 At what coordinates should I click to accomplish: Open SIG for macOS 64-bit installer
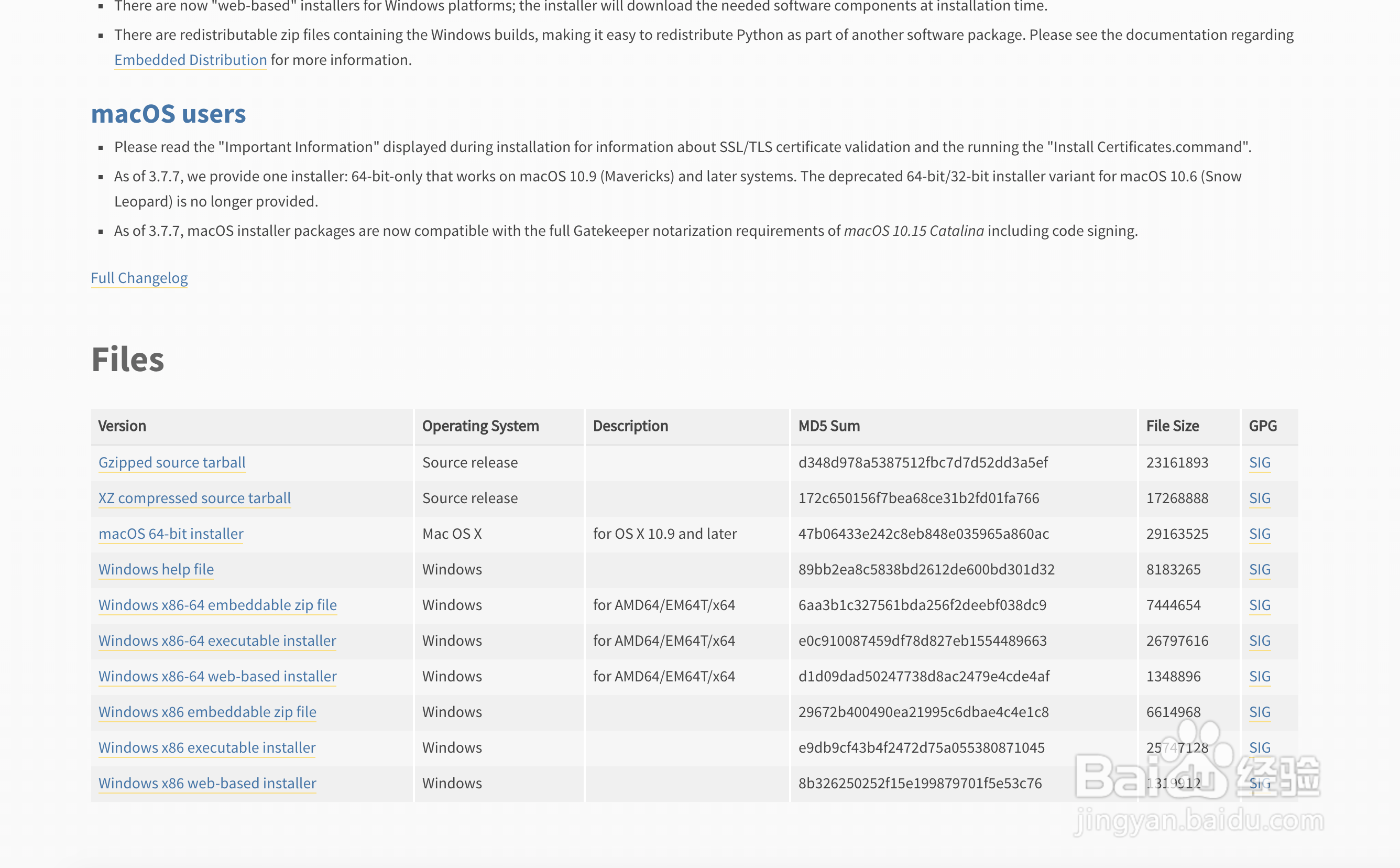[1260, 533]
